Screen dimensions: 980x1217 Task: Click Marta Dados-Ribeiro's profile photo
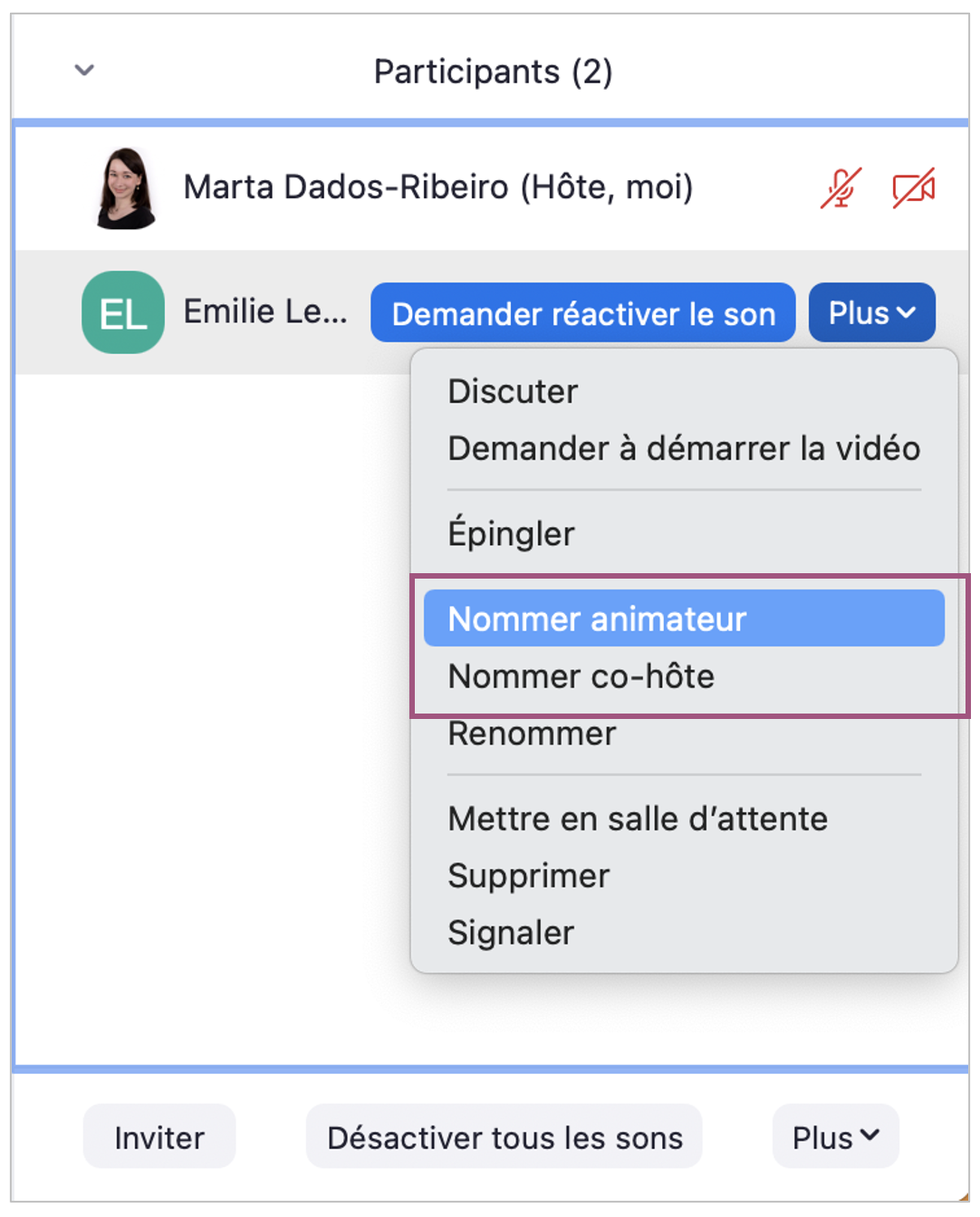[126, 188]
